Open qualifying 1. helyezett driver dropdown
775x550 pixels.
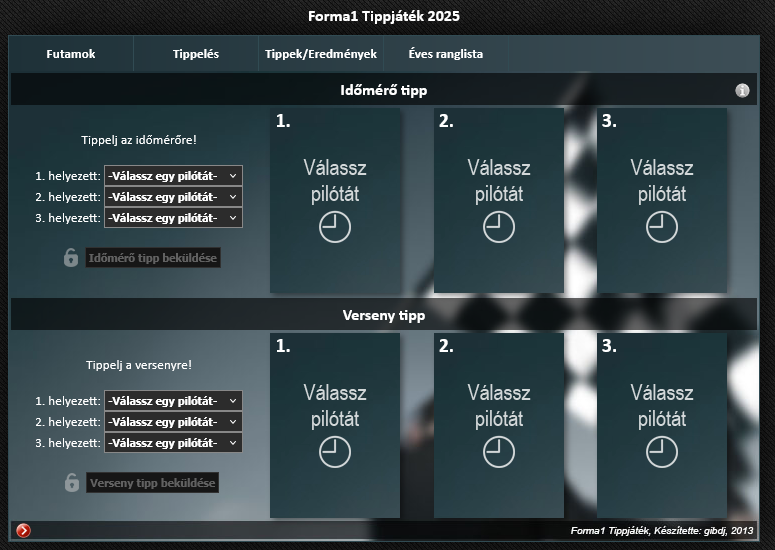pyautogui.click(x=173, y=176)
